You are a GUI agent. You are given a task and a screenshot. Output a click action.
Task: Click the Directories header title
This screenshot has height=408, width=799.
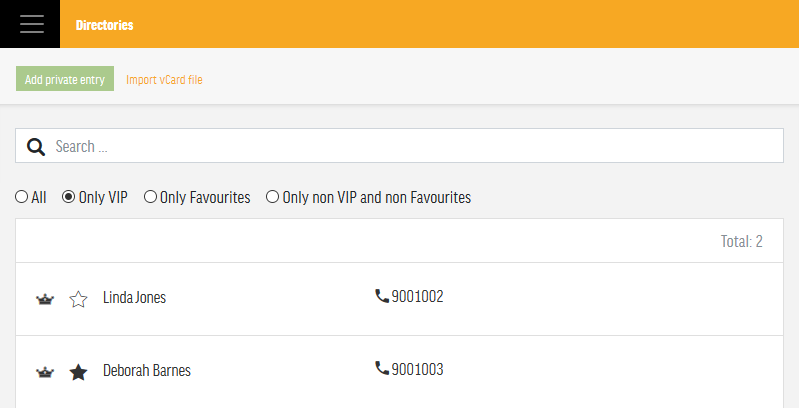click(104, 25)
